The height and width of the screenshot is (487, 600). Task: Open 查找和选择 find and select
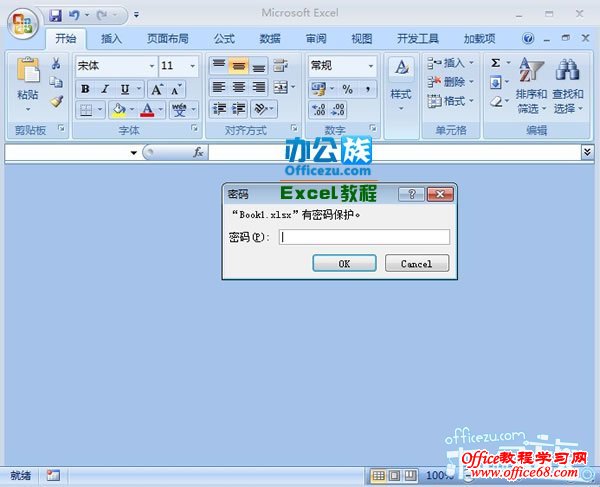pos(568,86)
